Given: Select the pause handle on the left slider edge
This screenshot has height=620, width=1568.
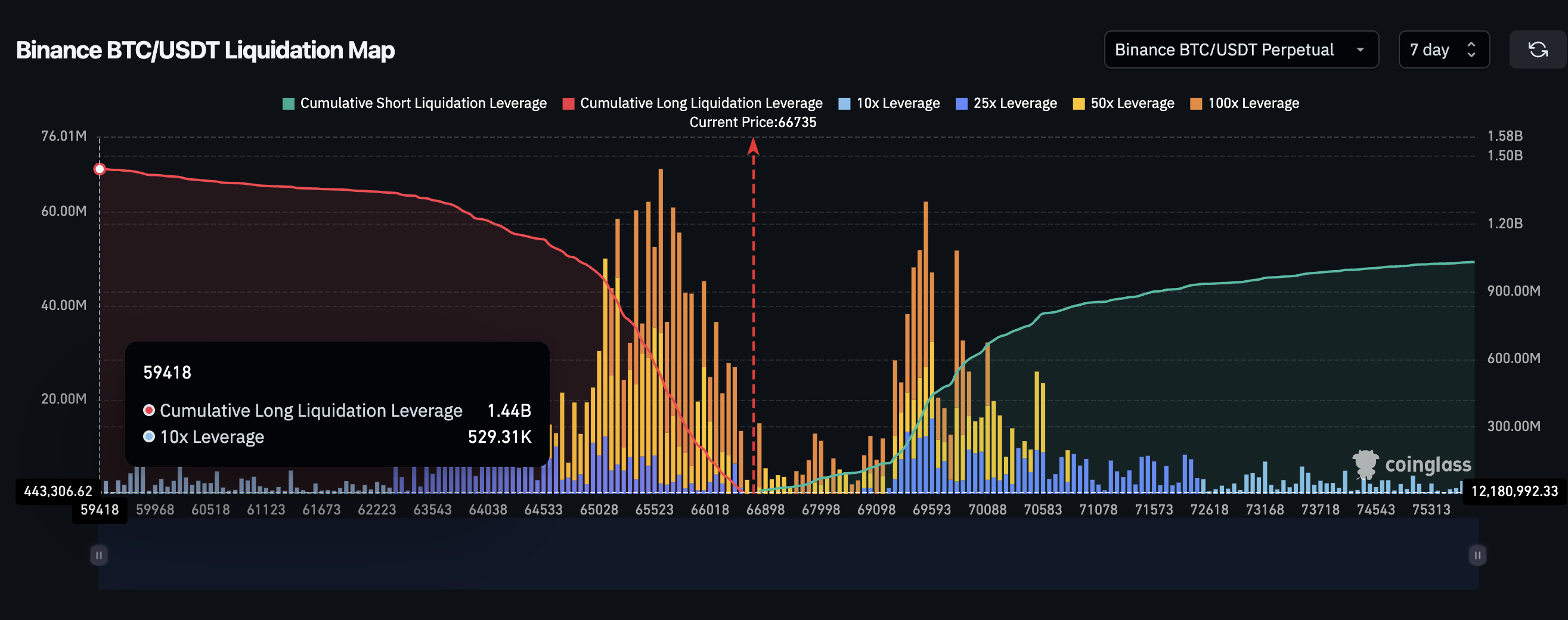Looking at the screenshot, I should click(99, 554).
